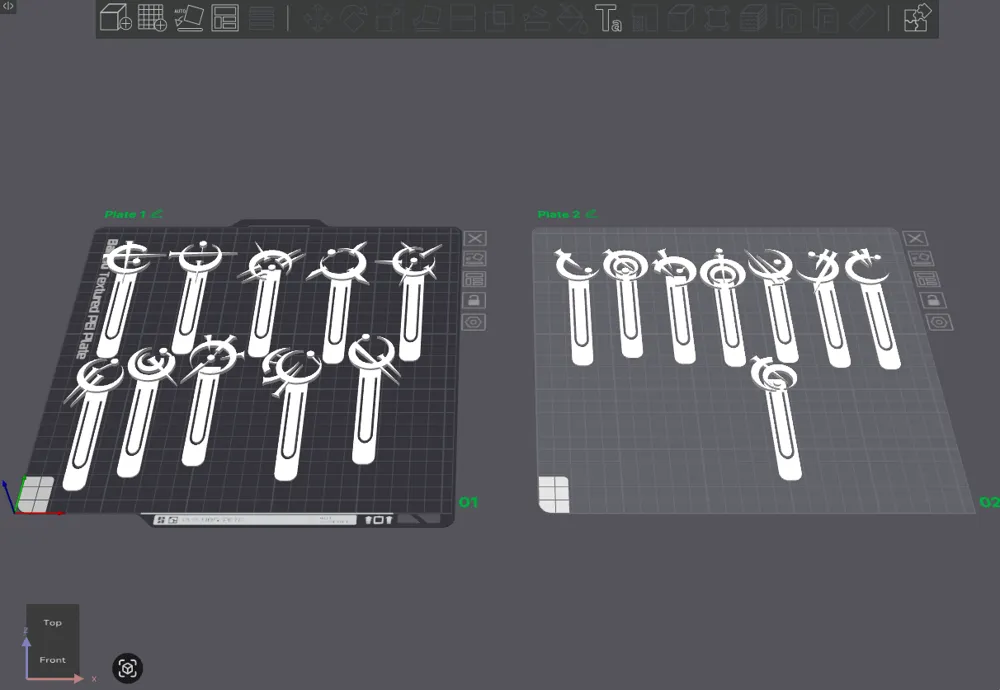Lock Plate 1 with the padlock icon

coord(476,300)
